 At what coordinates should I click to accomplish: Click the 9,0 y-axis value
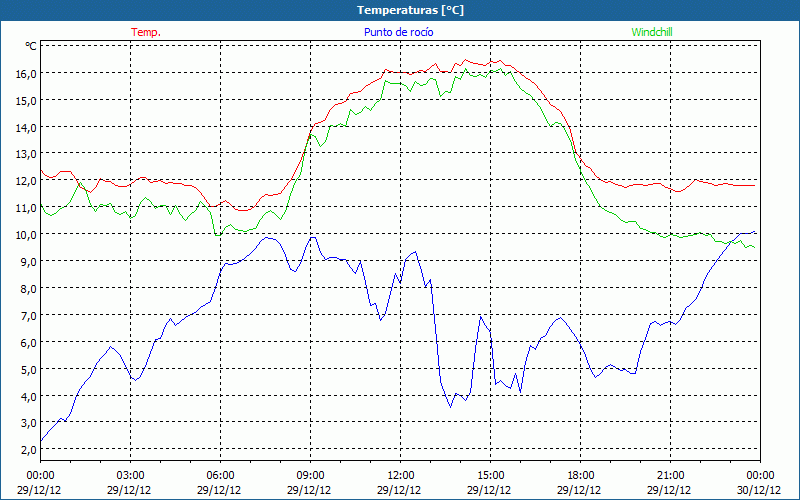(x=29, y=262)
